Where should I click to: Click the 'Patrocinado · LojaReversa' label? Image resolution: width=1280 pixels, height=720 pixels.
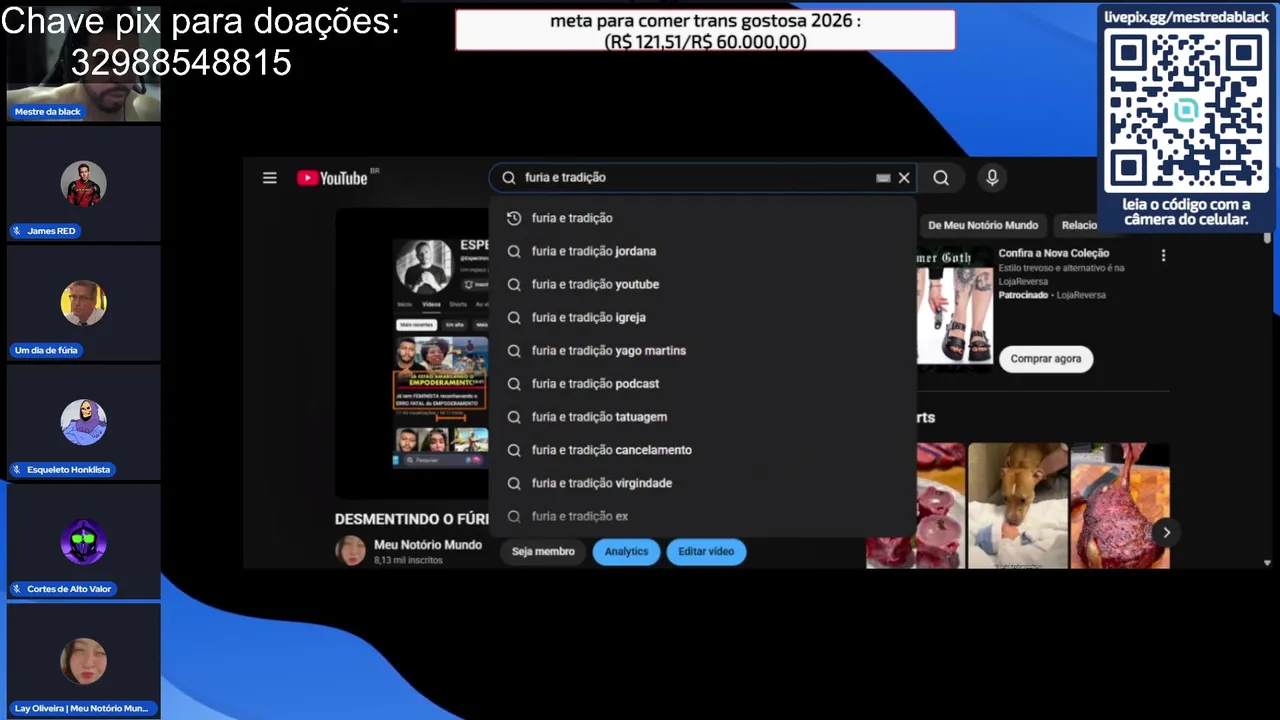pos(1051,295)
